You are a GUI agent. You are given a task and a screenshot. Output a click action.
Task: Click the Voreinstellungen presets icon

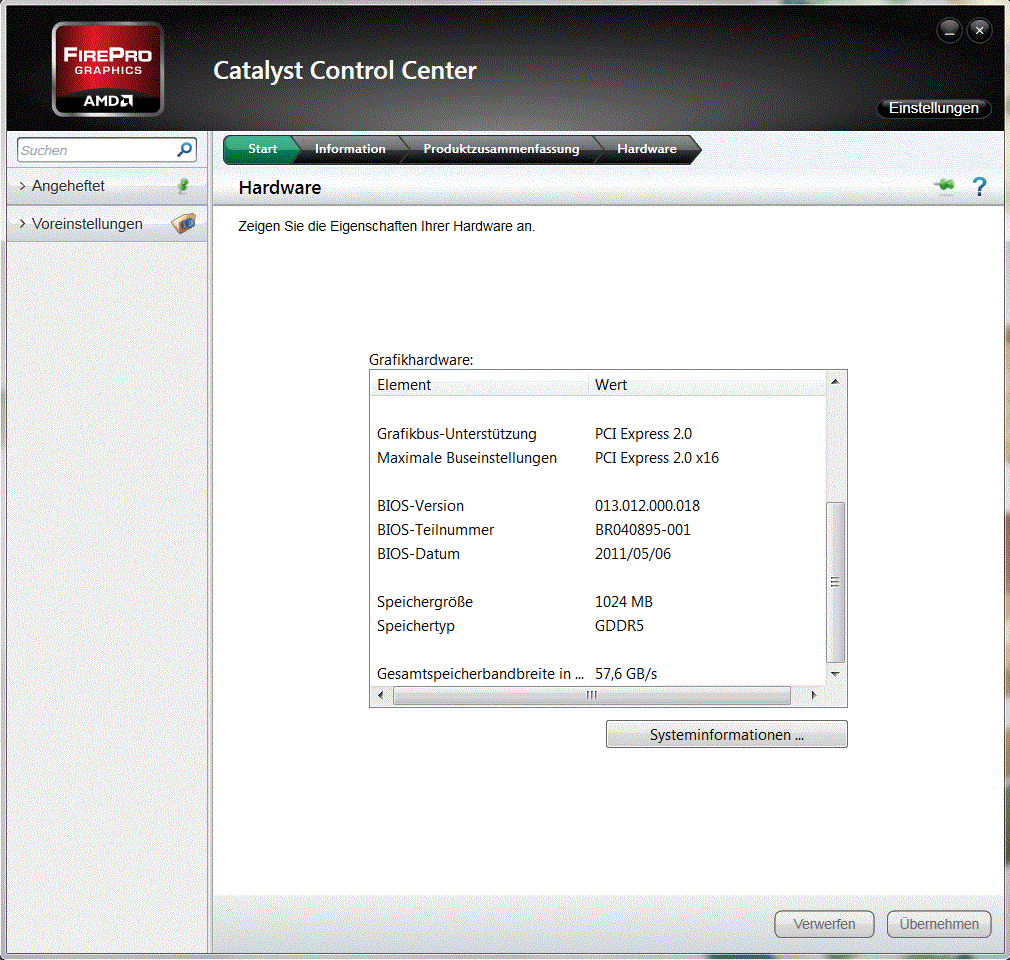184,224
